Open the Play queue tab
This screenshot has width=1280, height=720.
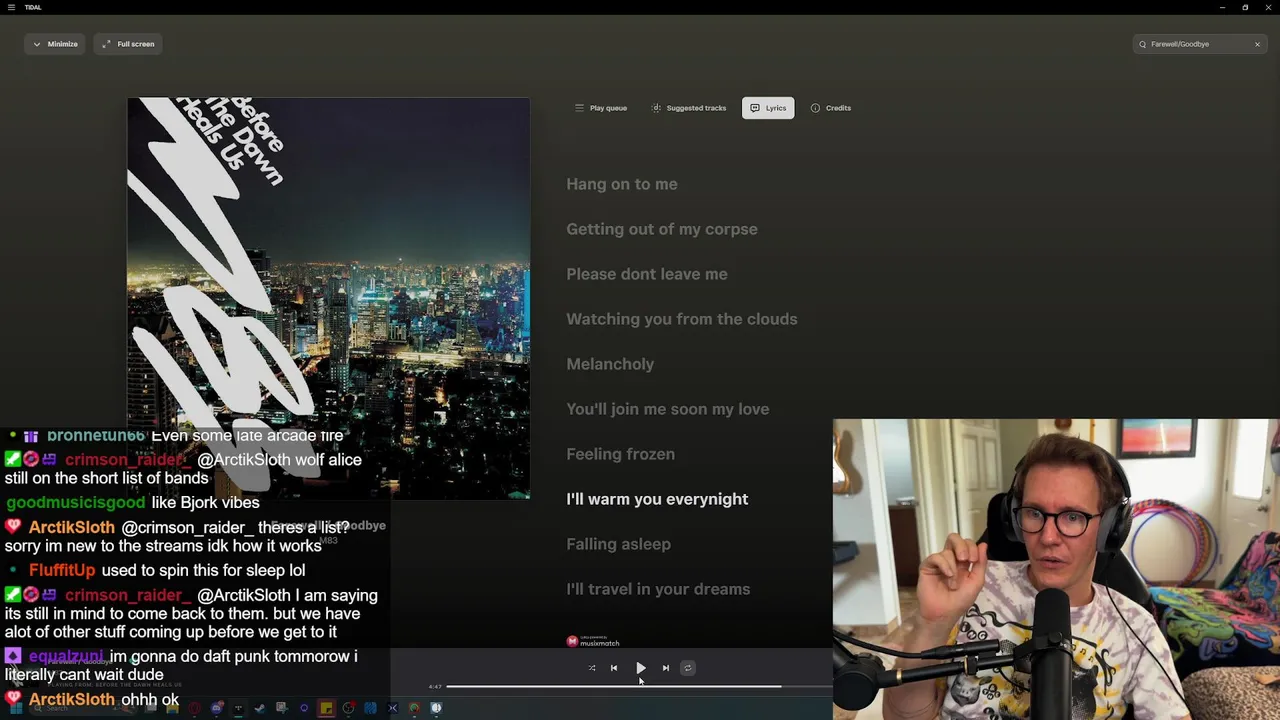point(601,108)
